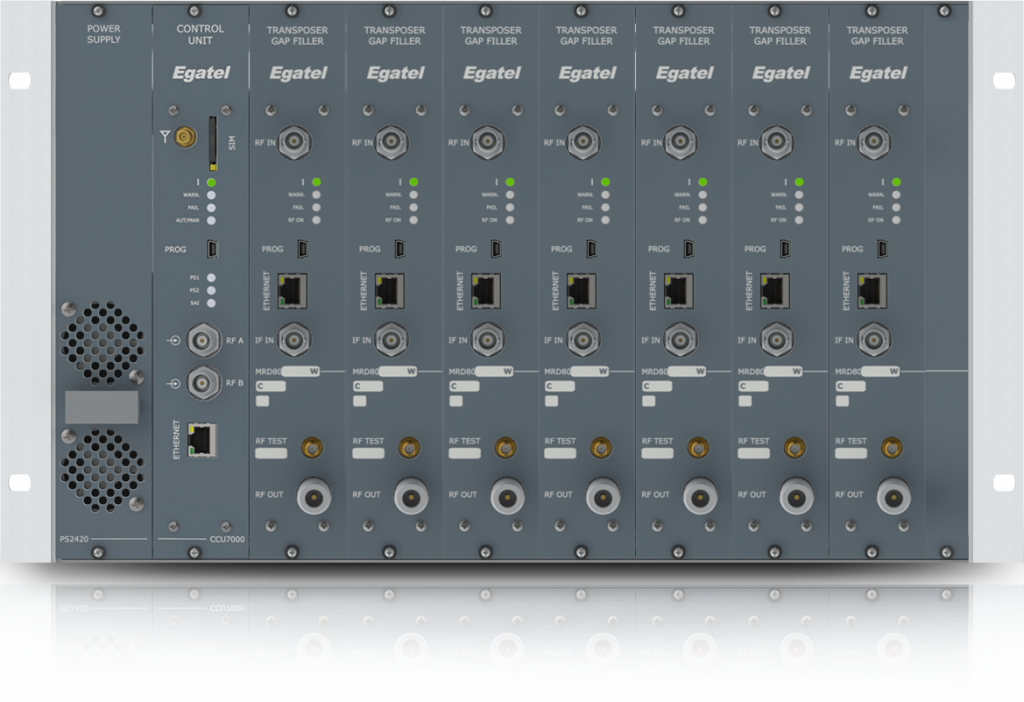Viewport: 1024px width, 702px height.
Task: Click the RF TEST connector on first Transposer module
Action: [310, 447]
